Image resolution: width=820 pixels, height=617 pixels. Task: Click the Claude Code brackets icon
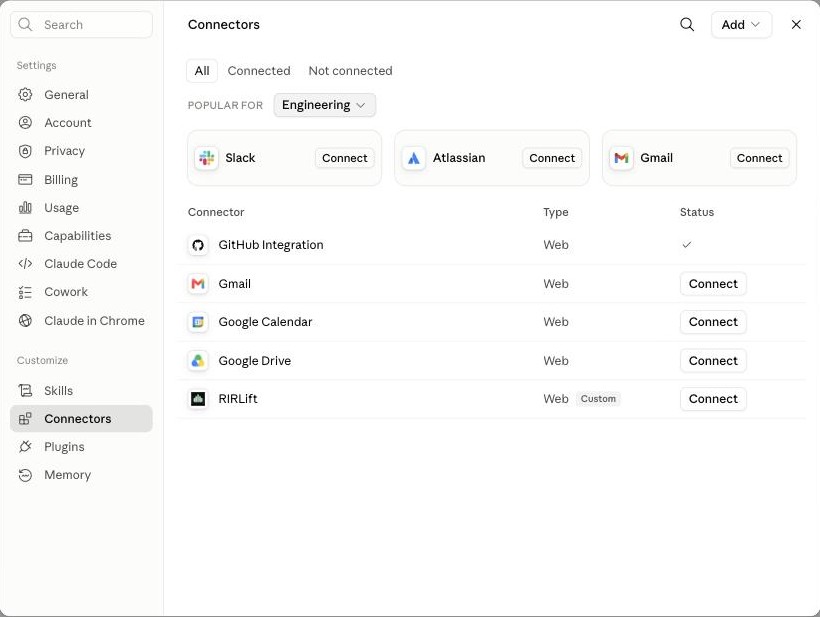25,264
